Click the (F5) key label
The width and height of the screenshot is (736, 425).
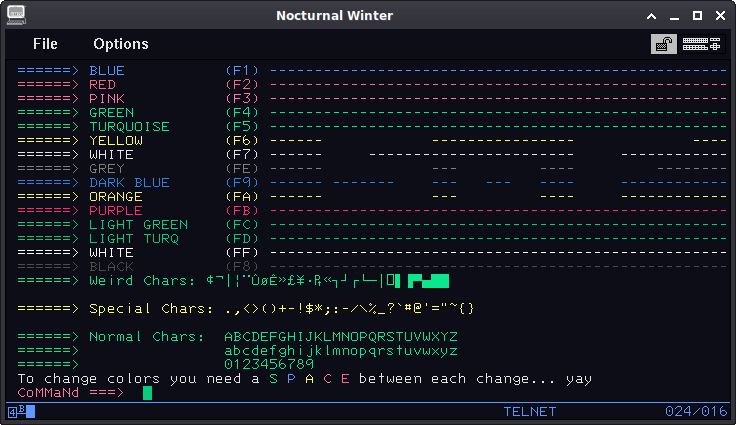pyautogui.click(x=242, y=127)
